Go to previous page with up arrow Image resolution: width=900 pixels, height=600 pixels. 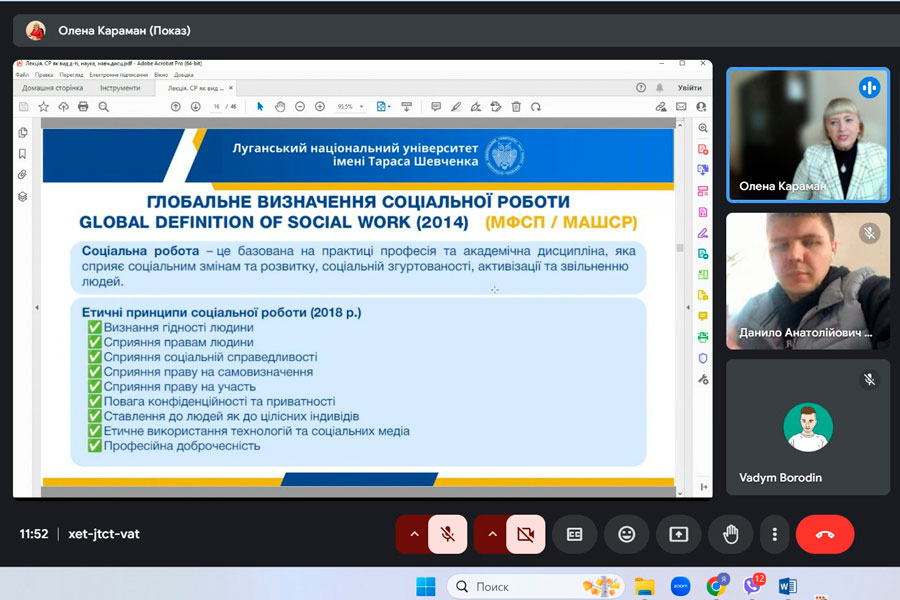(x=176, y=107)
